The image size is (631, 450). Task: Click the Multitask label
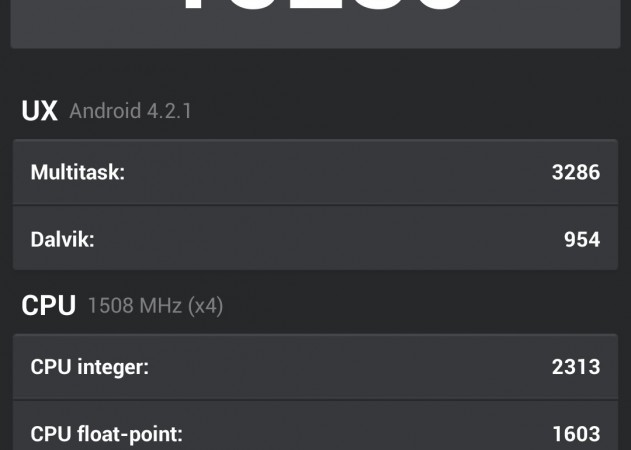point(78,172)
